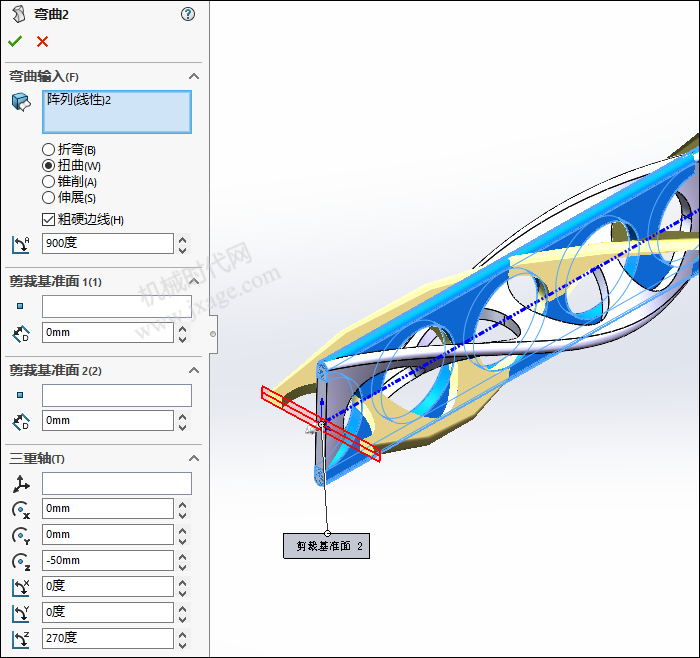This screenshot has width=700, height=658.
Task: Click the 剪裁基准面 2 callout label
Action: pos(326,546)
